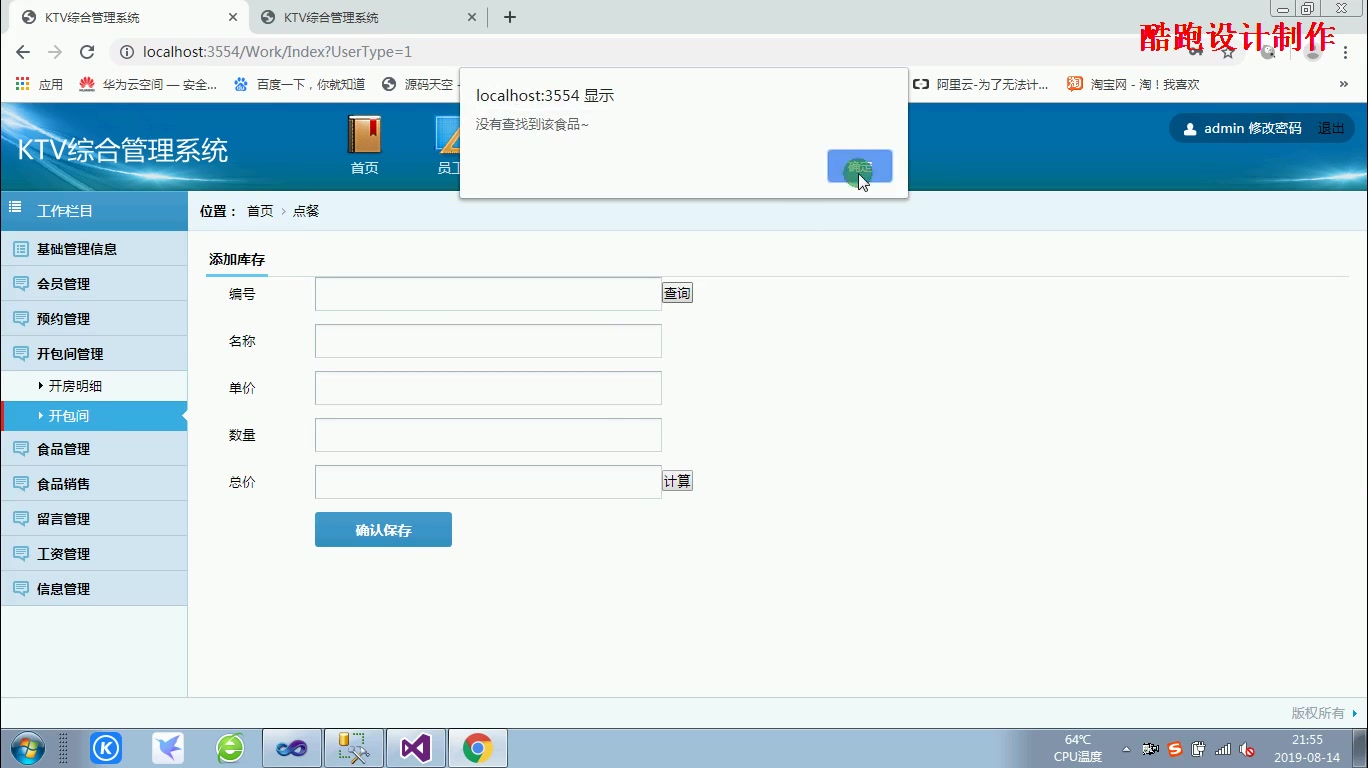Image resolution: width=1368 pixels, height=768 pixels.
Task: Click the page reload icon in browser
Action: tap(88, 51)
